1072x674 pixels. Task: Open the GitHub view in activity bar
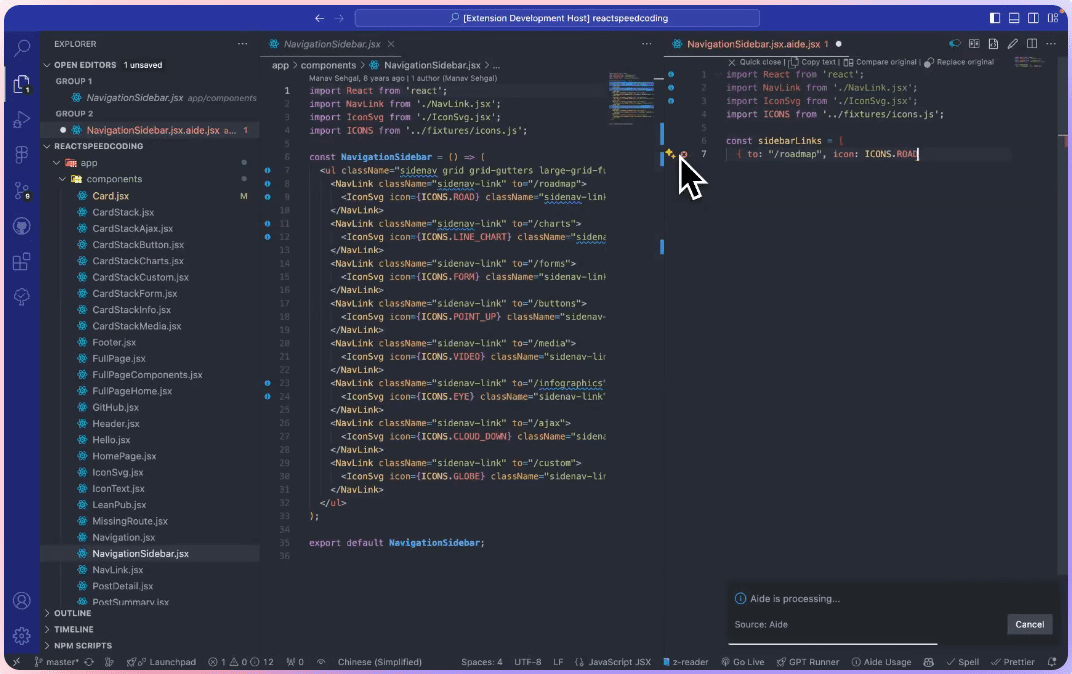22,226
